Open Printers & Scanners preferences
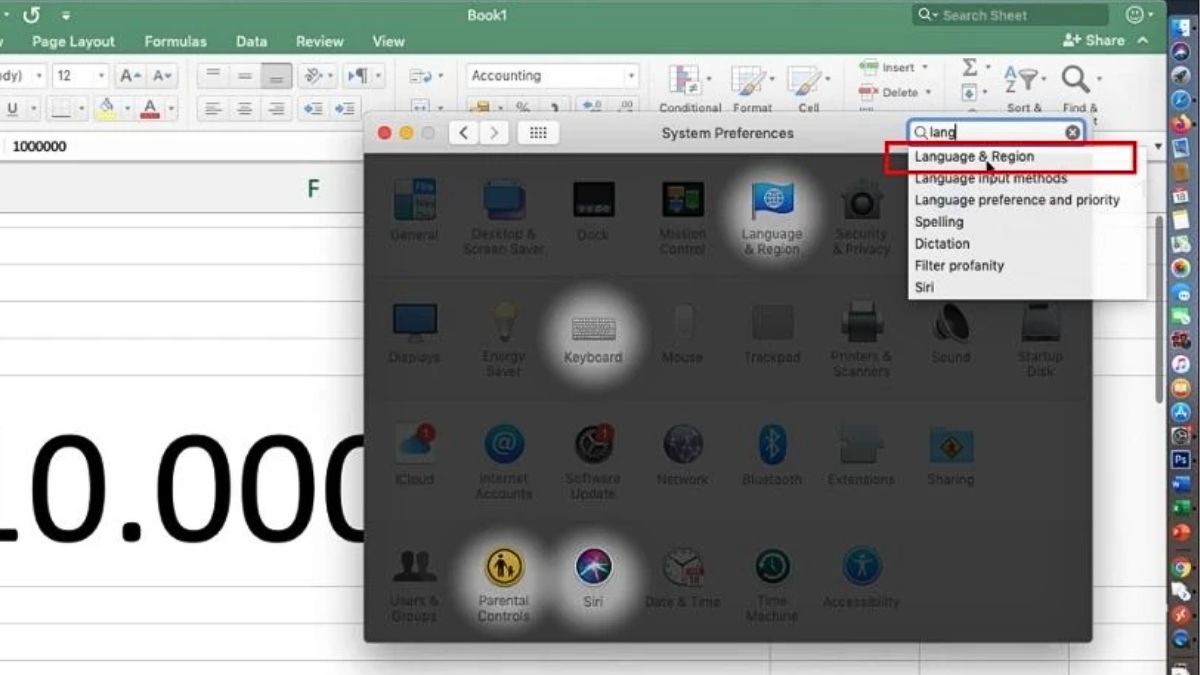Image resolution: width=1200 pixels, height=675 pixels. tap(861, 340)
